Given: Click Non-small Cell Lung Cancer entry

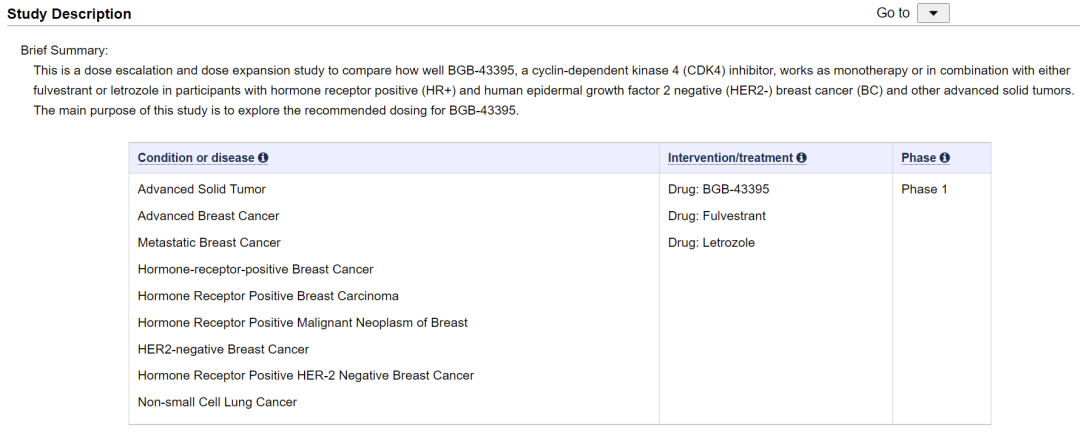Looking at the screenshot, I should pyautogui.click(x=217, y=403).
